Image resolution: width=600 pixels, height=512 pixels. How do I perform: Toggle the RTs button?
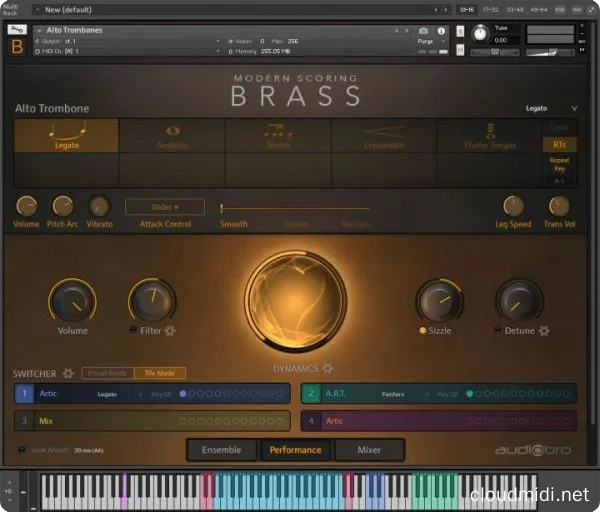pos(559,145)
